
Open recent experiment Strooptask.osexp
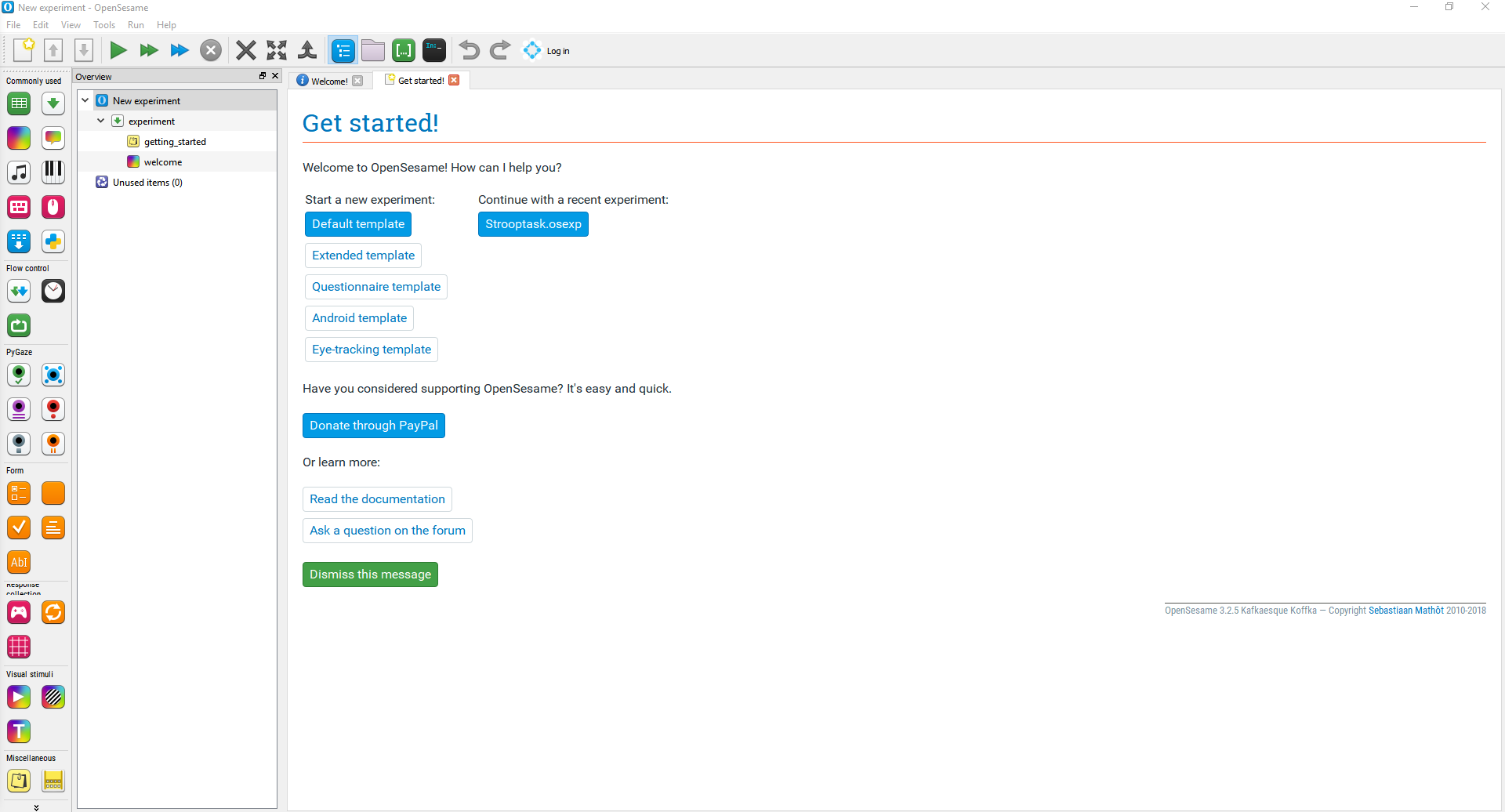[x=533, y=224]
